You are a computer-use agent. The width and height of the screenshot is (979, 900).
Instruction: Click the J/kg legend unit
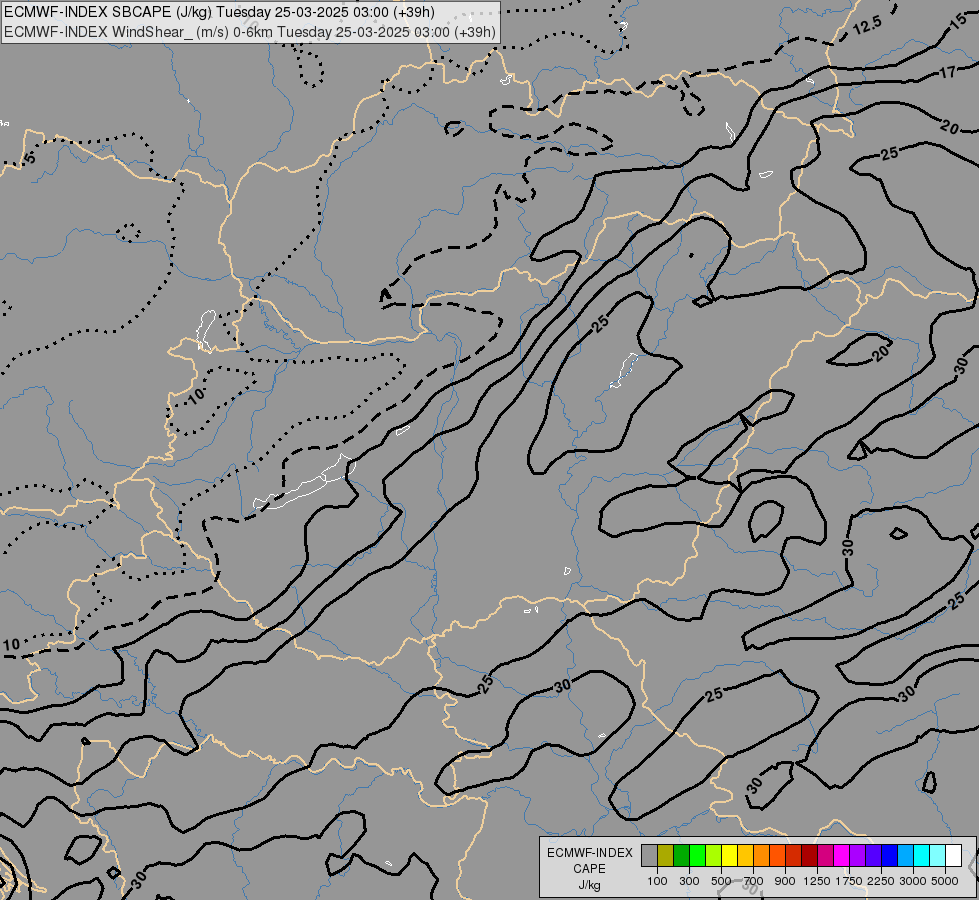coord(589,885)
